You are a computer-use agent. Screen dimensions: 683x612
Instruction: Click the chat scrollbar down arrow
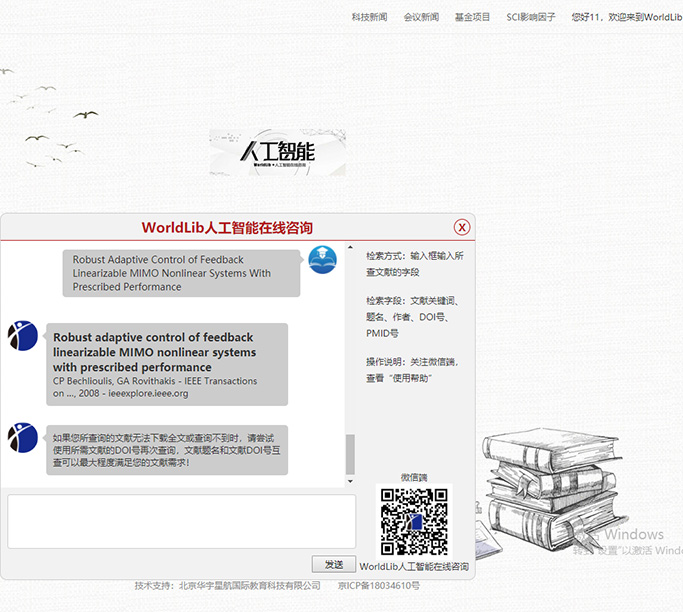coord(350,481)
